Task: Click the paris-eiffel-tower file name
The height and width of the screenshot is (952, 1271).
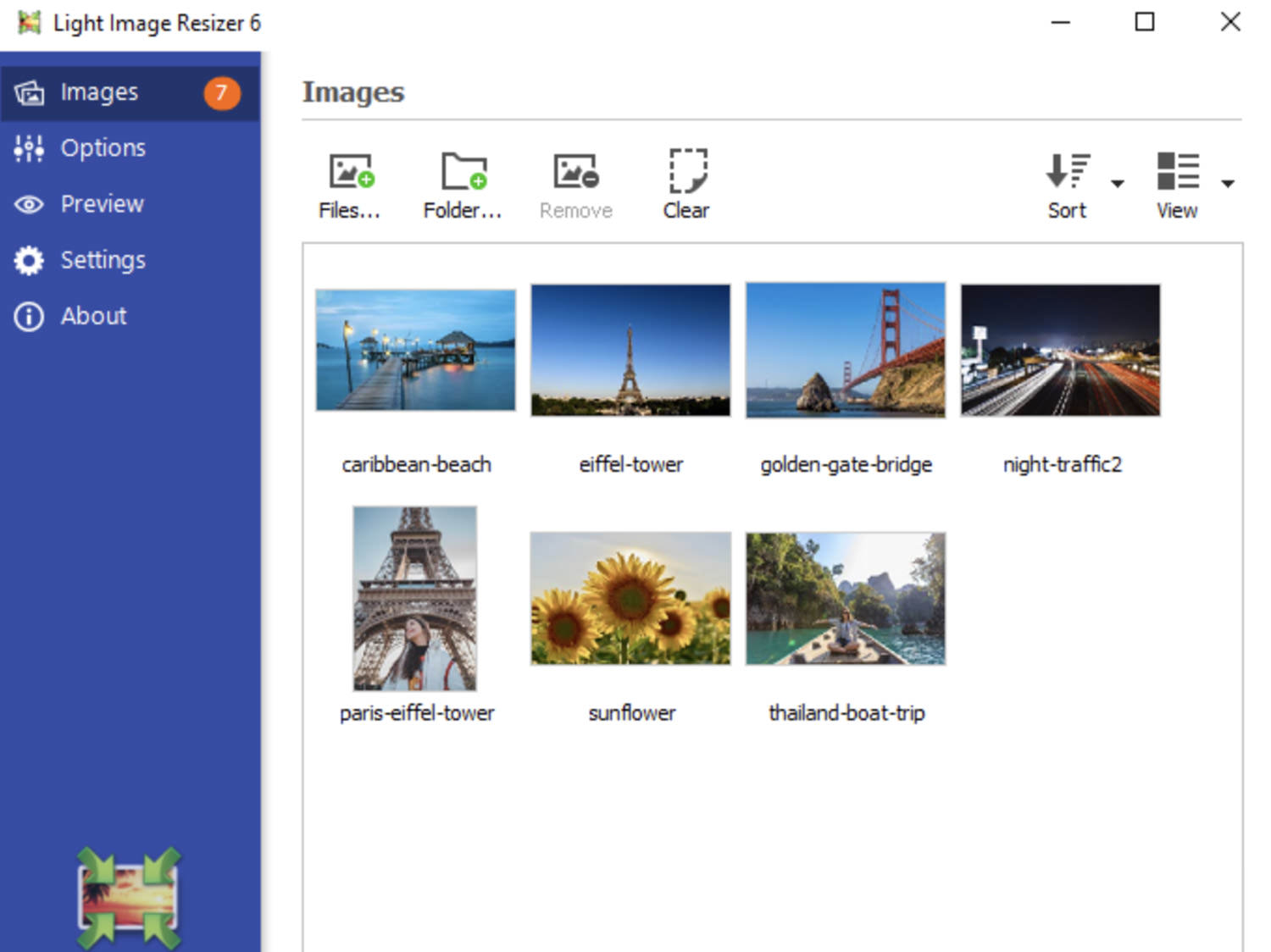Action: coord(417,713)
